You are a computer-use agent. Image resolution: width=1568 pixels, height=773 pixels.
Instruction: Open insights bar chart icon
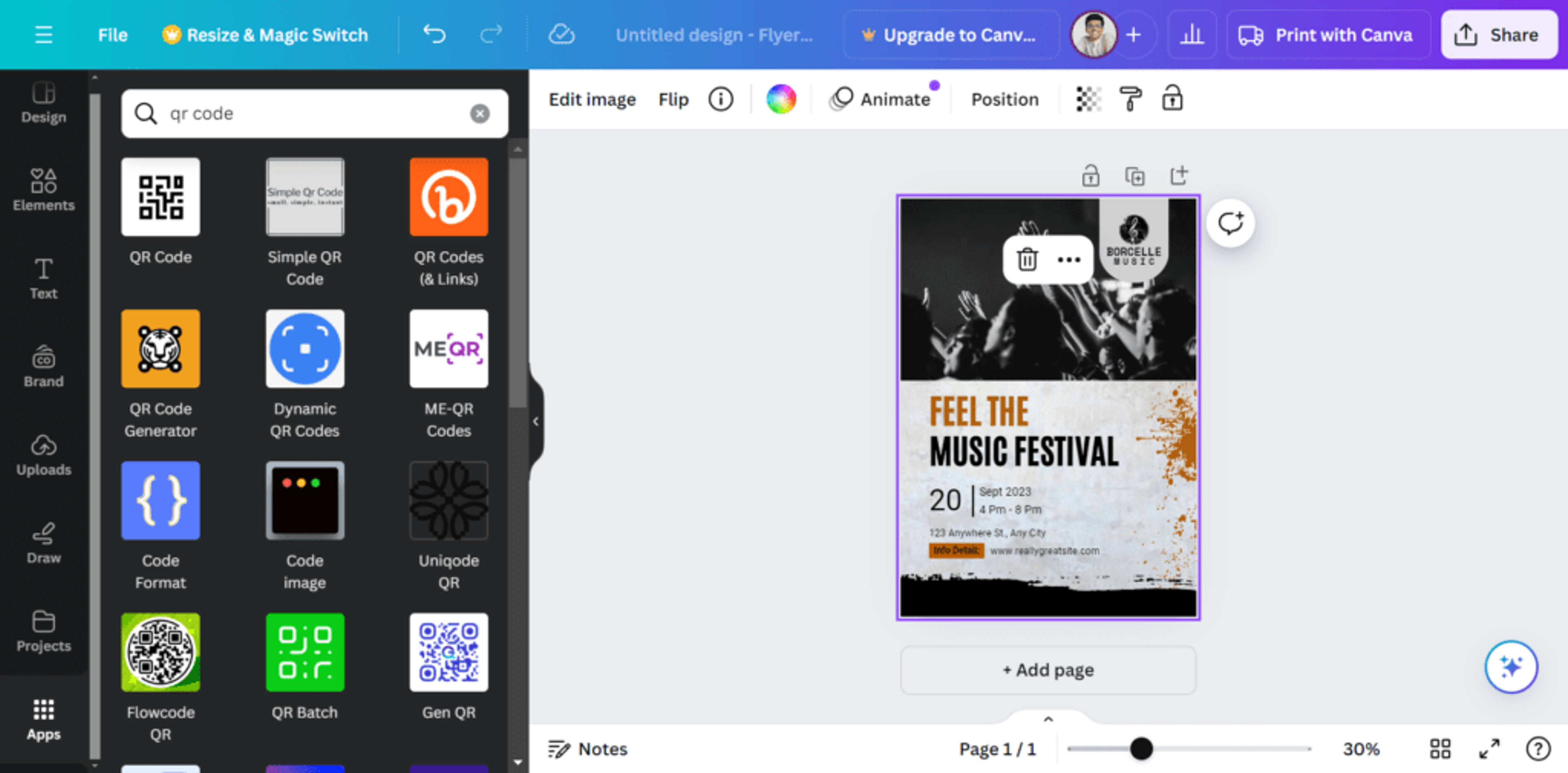click(x=1192, y=35)
